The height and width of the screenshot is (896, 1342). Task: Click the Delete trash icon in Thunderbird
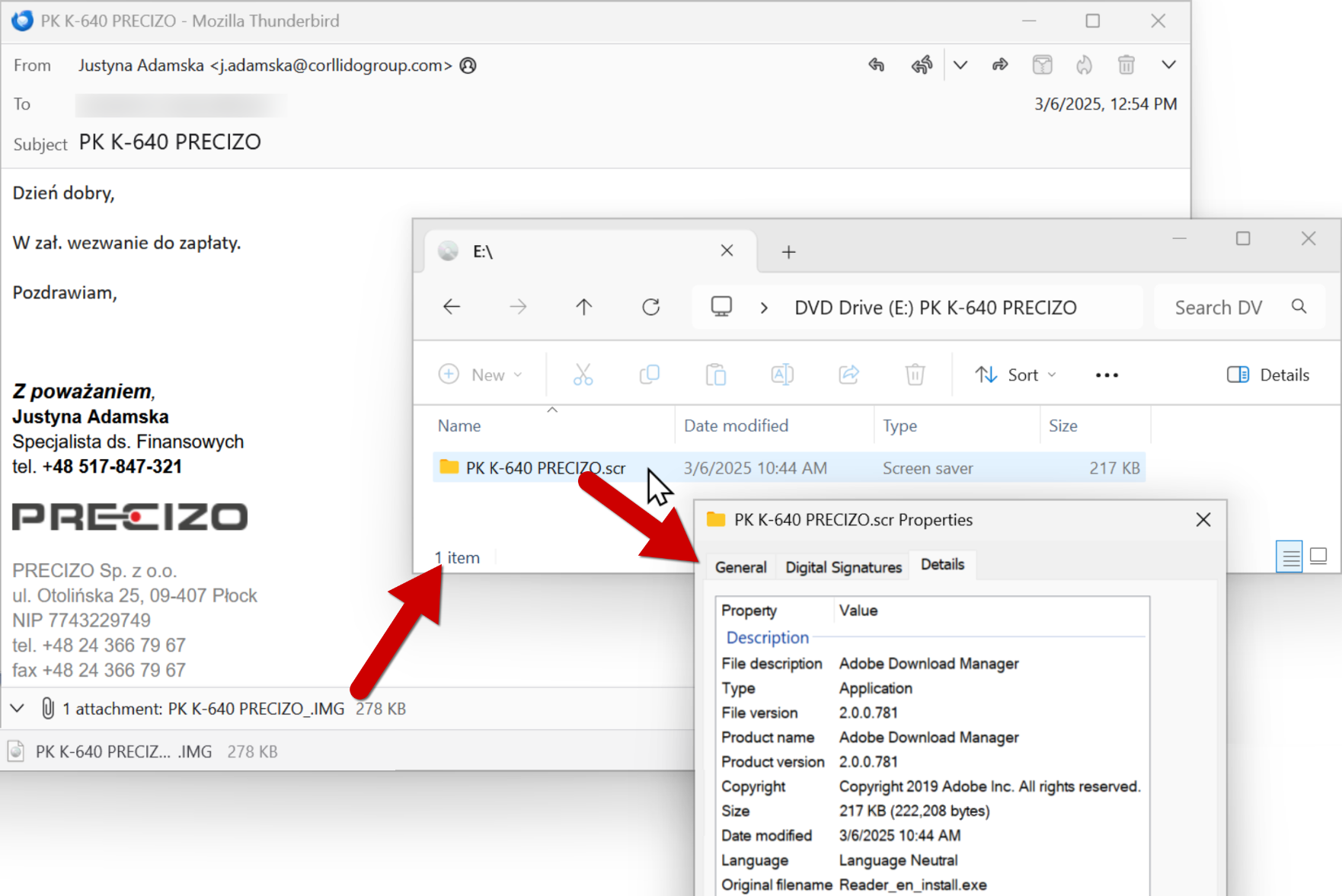[1126, 65]
